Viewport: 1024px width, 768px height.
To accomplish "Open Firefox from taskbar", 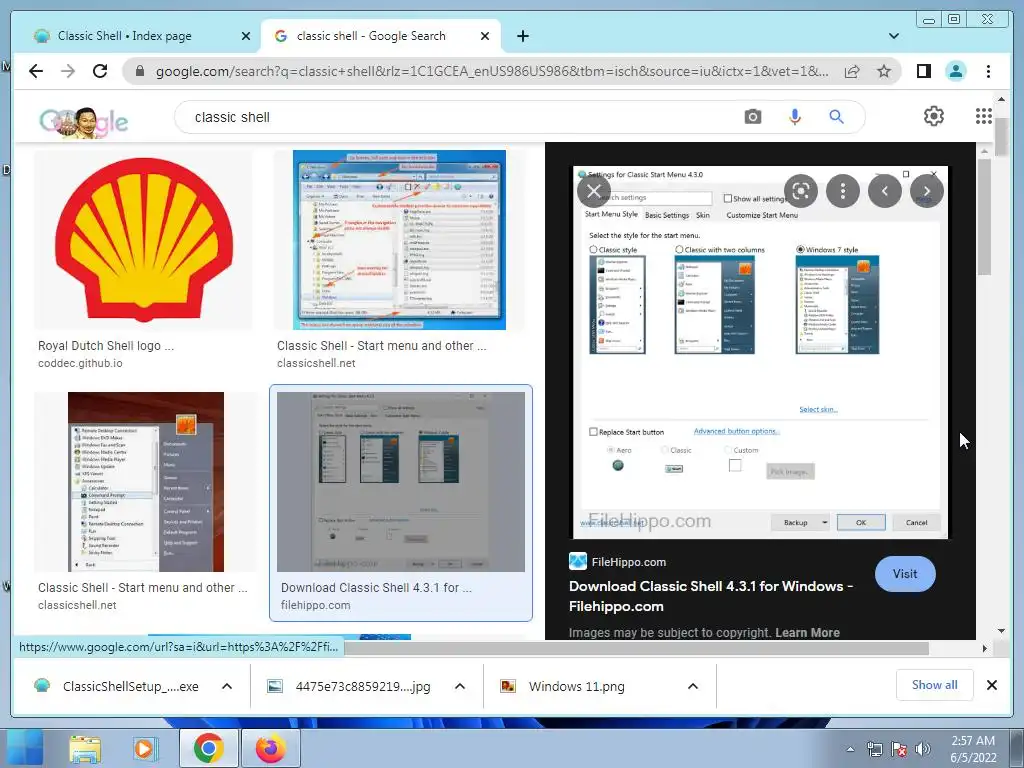I will pyautogui.click(x=270, y=748).
